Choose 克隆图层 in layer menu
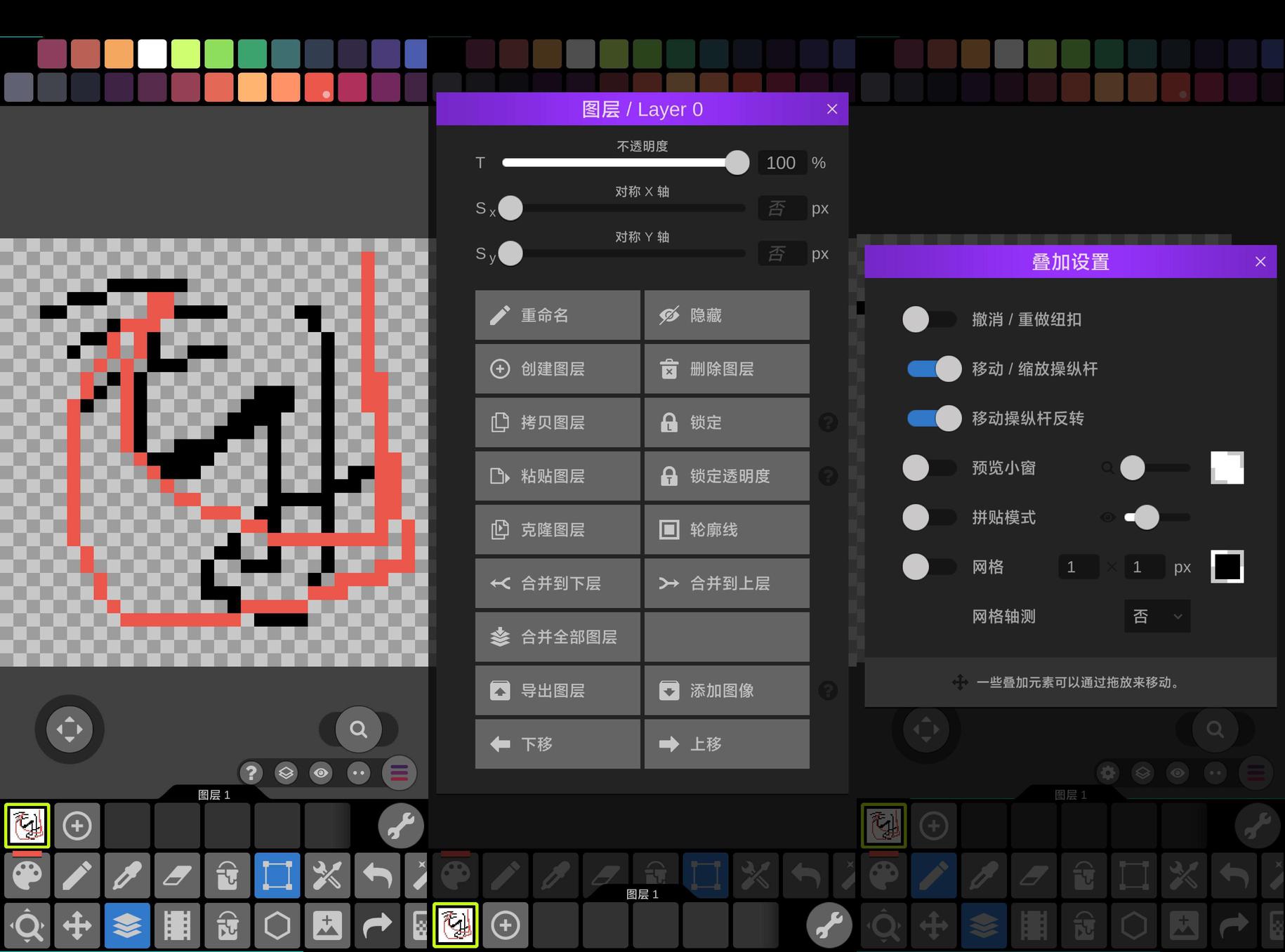 click(558, 530)
